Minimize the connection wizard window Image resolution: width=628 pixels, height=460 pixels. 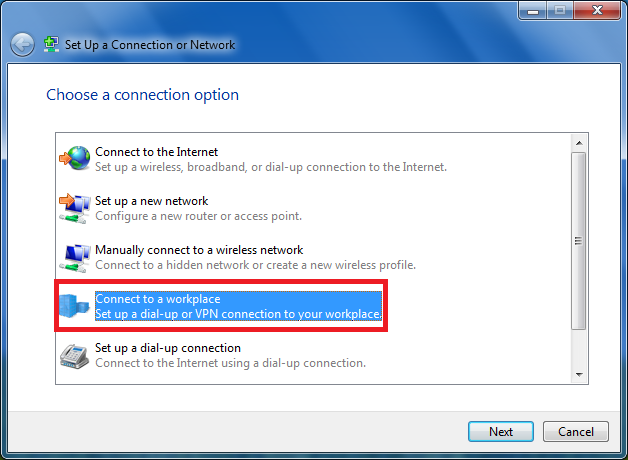533,10
